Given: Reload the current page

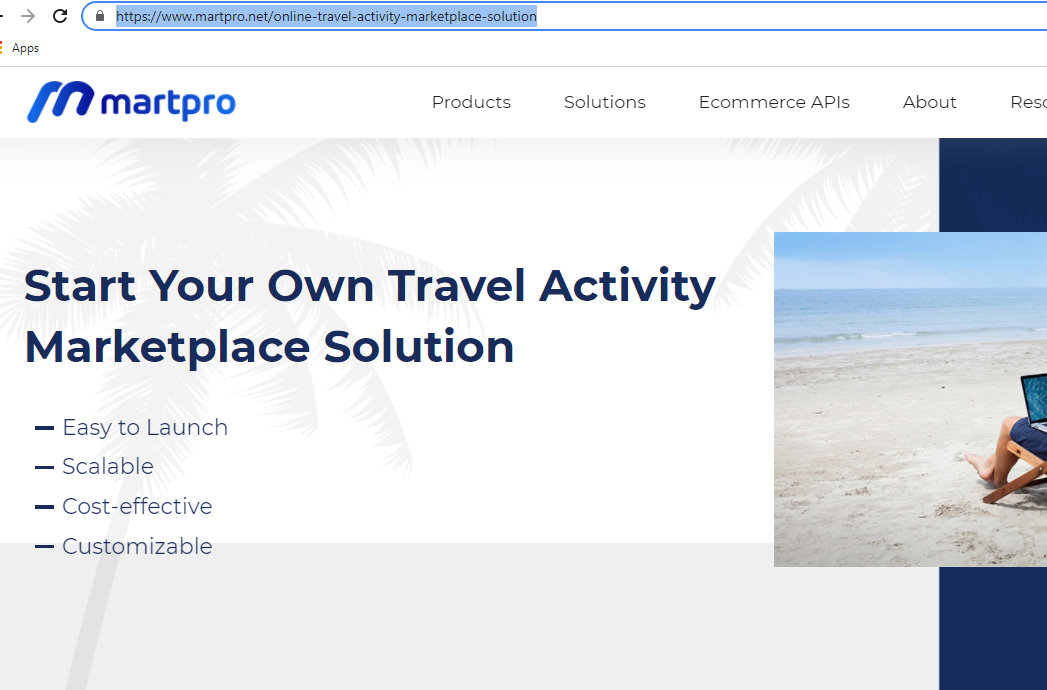Looking at the screenshot, I should tap(59, 16).
